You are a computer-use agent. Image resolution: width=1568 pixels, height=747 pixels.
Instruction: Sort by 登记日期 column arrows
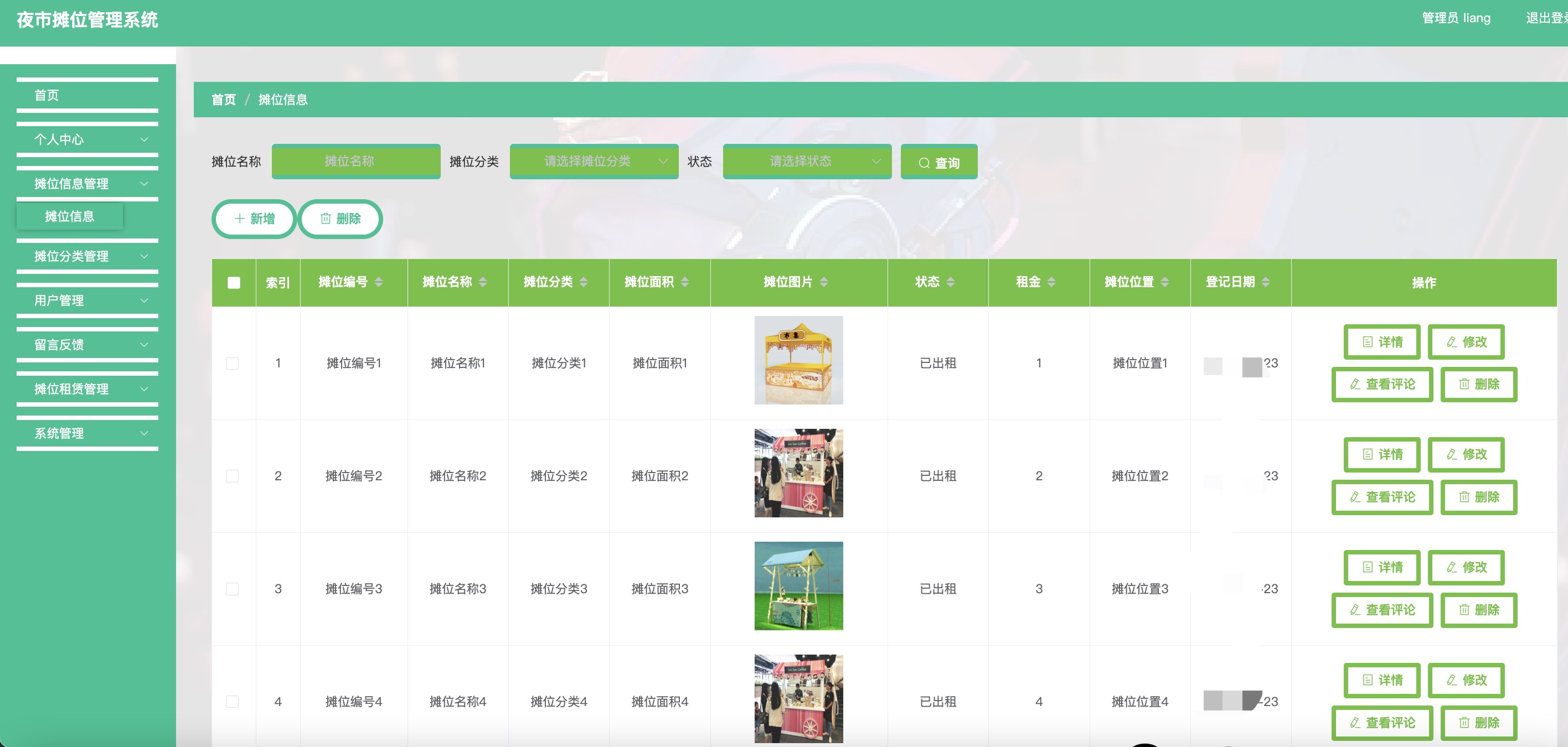click(x=1266, y=282)
